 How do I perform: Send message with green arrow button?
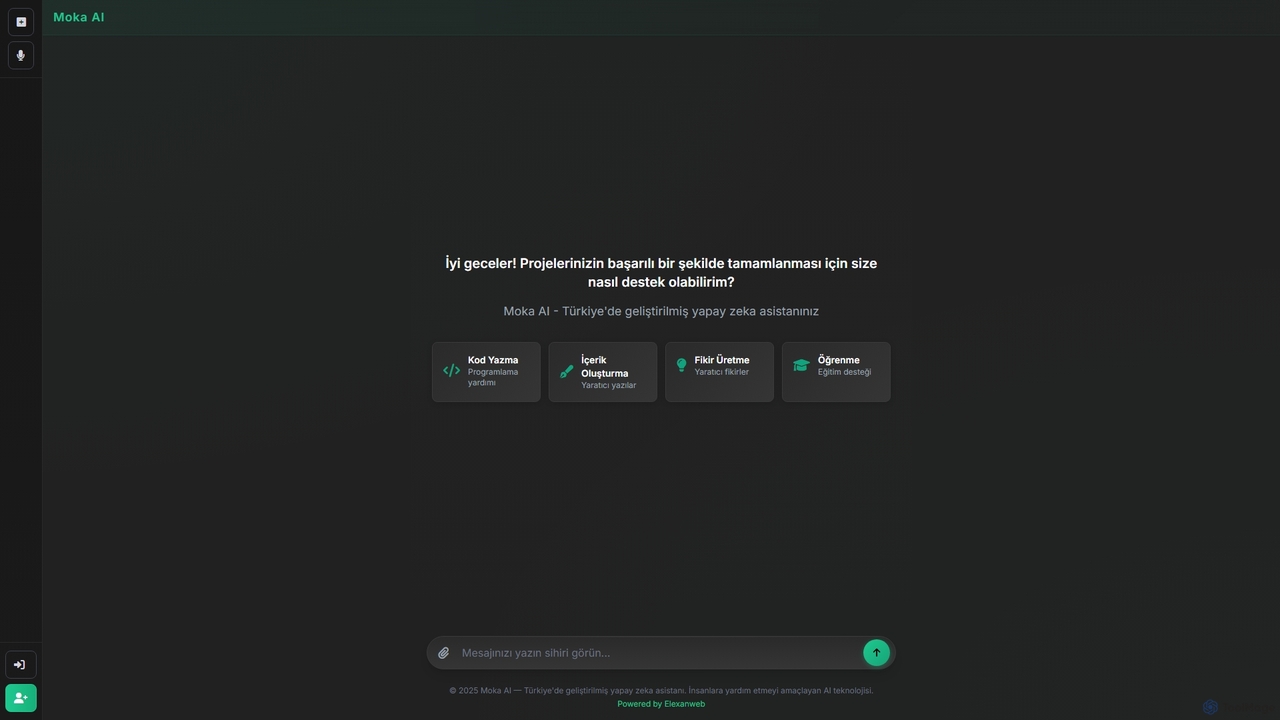coord(876,653)
